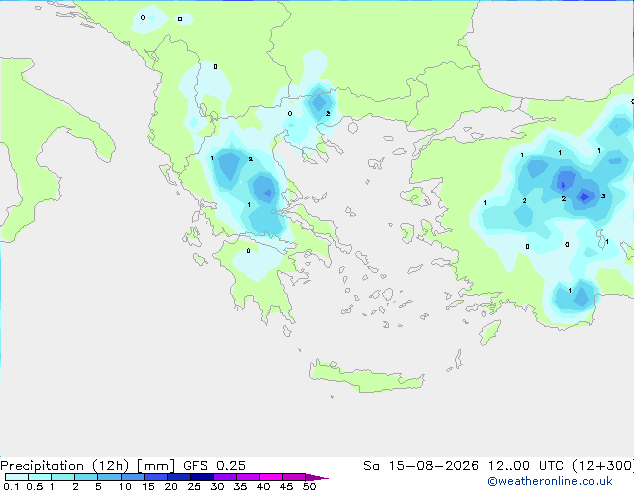Click the 25–30 mm navy legend box
Image resolution: width=634 pixels, height=490 pixels.
pyautogui.click(x=201, y=477)
